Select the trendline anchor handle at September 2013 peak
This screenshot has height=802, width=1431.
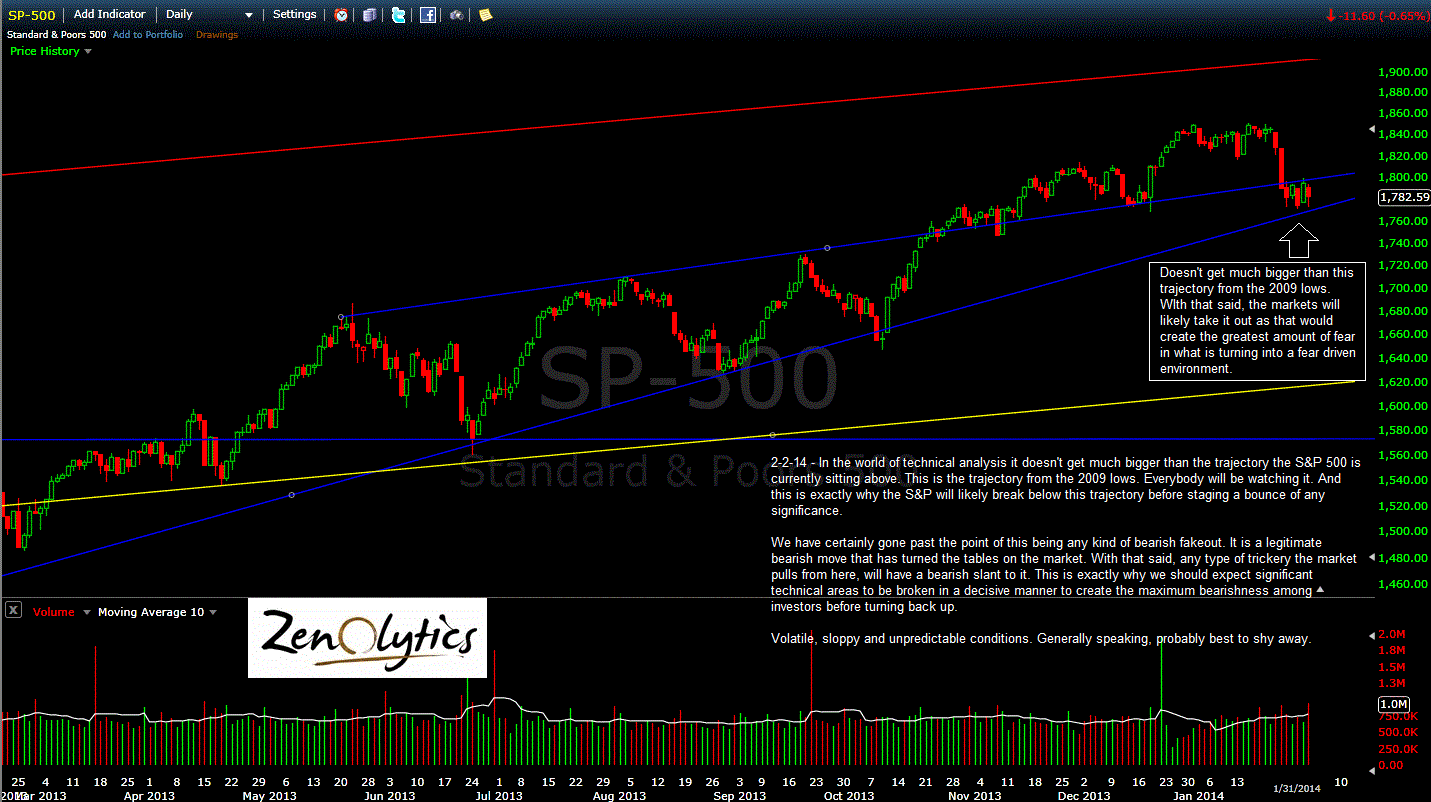point(827,247)
